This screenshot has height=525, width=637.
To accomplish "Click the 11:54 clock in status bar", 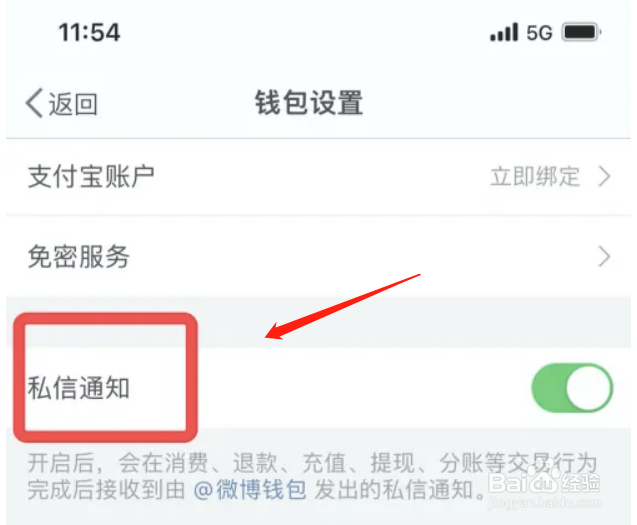I will tap(89, 32).
